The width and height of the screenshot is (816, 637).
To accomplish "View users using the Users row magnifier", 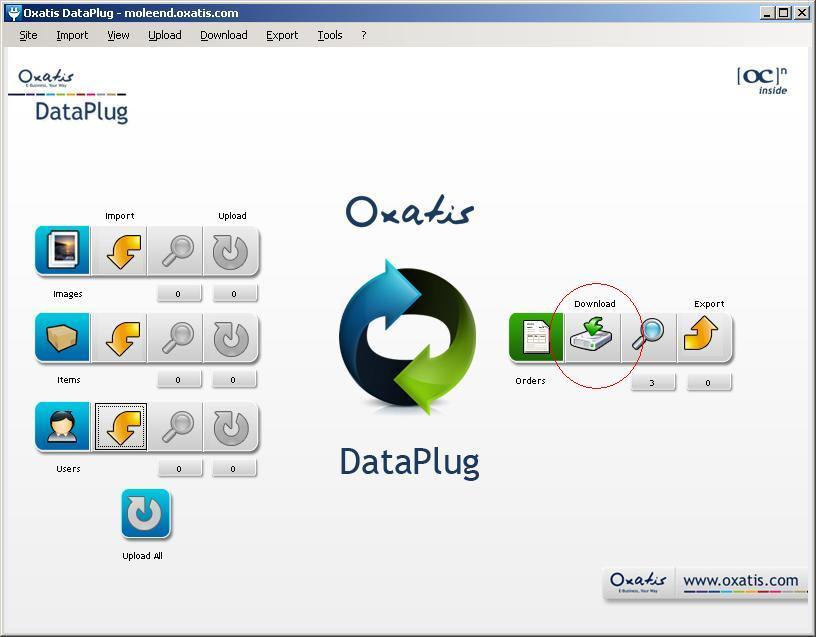I will point(177,426).
